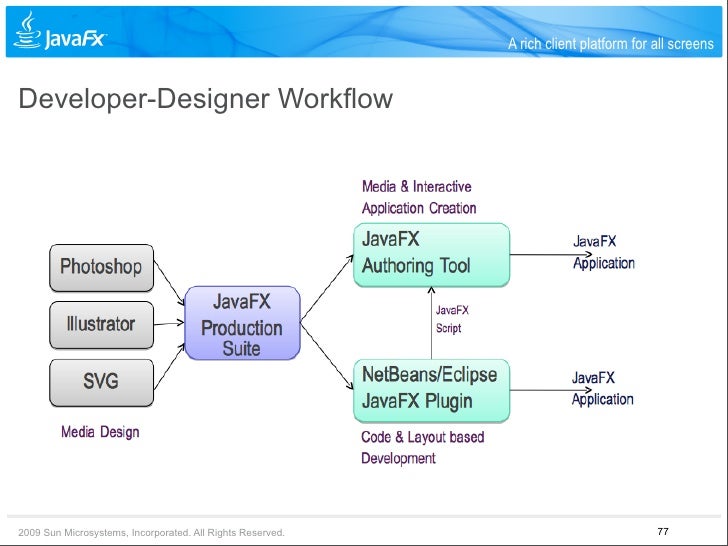The height and width of the screenshot is (546, 728).
Task: Click the 'Media & Interactive Application Creation' caption
Action: tap(419, 197)
